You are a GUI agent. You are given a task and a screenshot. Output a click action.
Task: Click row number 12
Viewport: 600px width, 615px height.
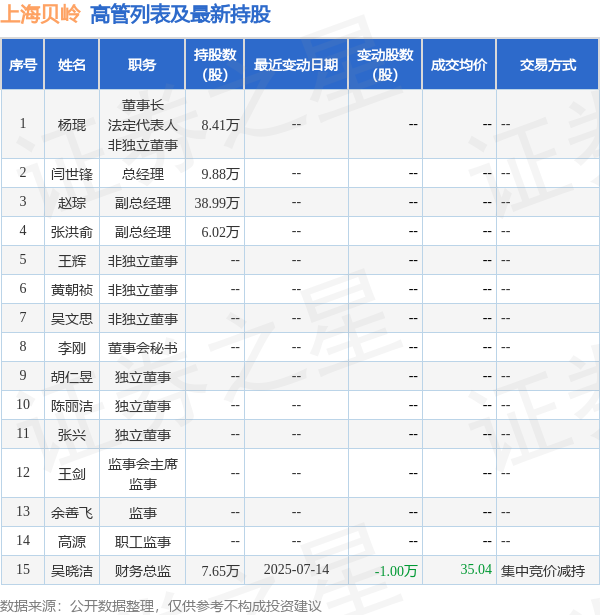23,472
